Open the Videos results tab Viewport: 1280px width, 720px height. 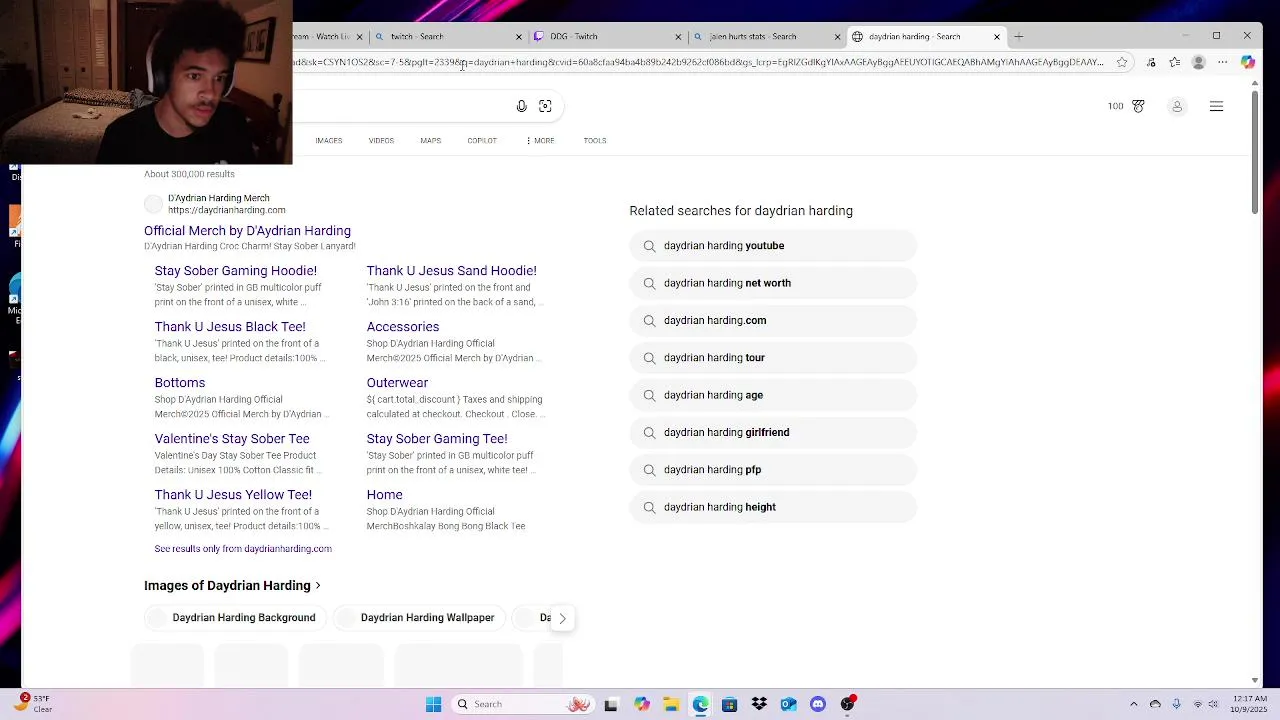(x=381, y=141)
